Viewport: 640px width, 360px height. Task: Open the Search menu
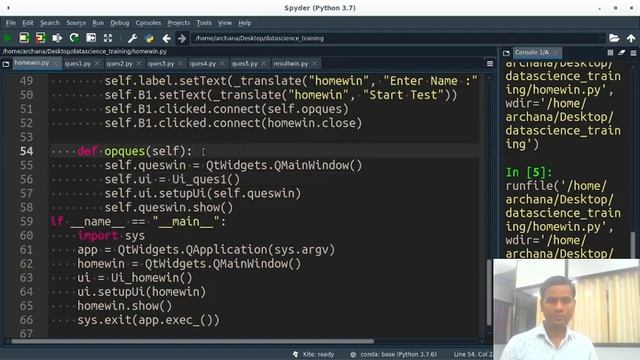point(50,23)
